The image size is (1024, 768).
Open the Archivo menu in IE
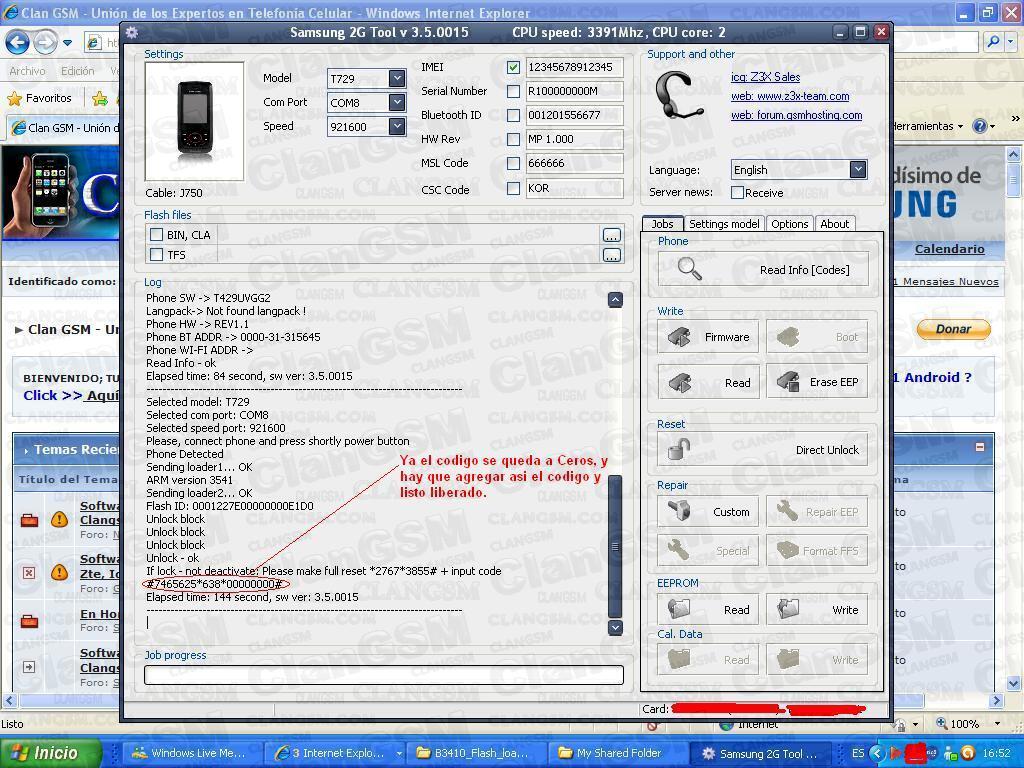[27, 71]
